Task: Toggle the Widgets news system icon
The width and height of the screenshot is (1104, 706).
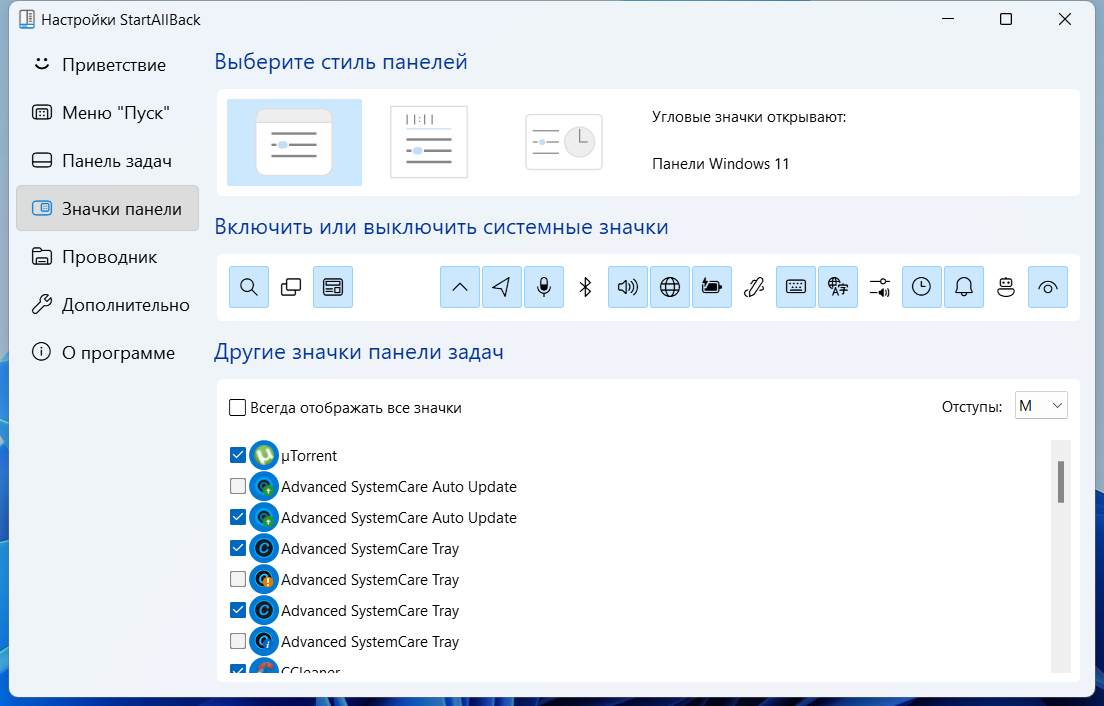Action: click(333, 287)
